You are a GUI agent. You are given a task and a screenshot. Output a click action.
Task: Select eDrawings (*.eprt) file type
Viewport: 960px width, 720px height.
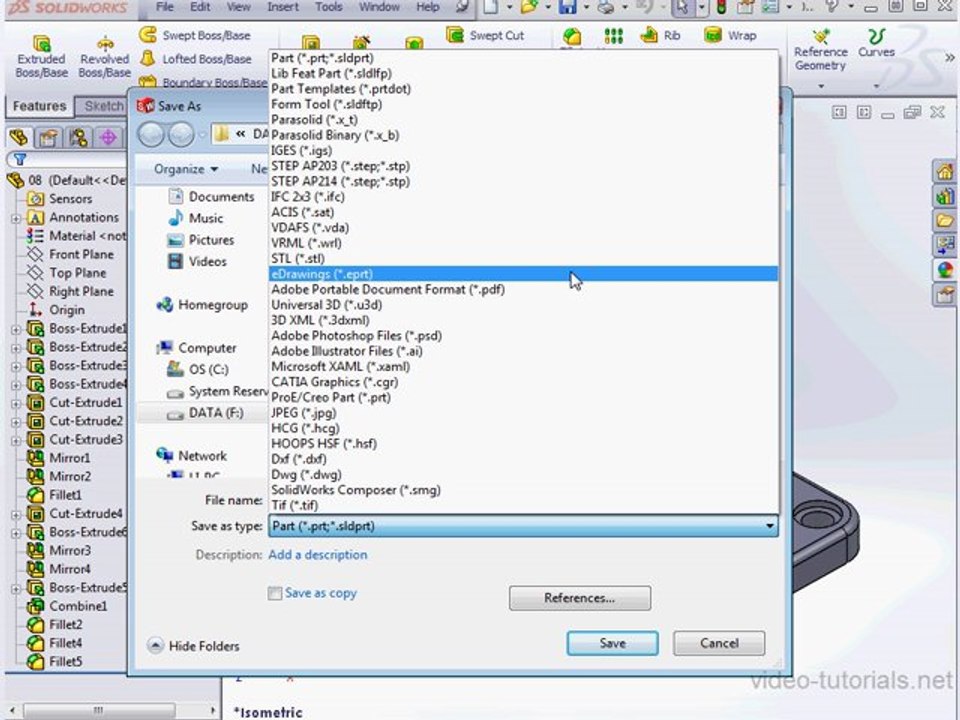(523, 274)
